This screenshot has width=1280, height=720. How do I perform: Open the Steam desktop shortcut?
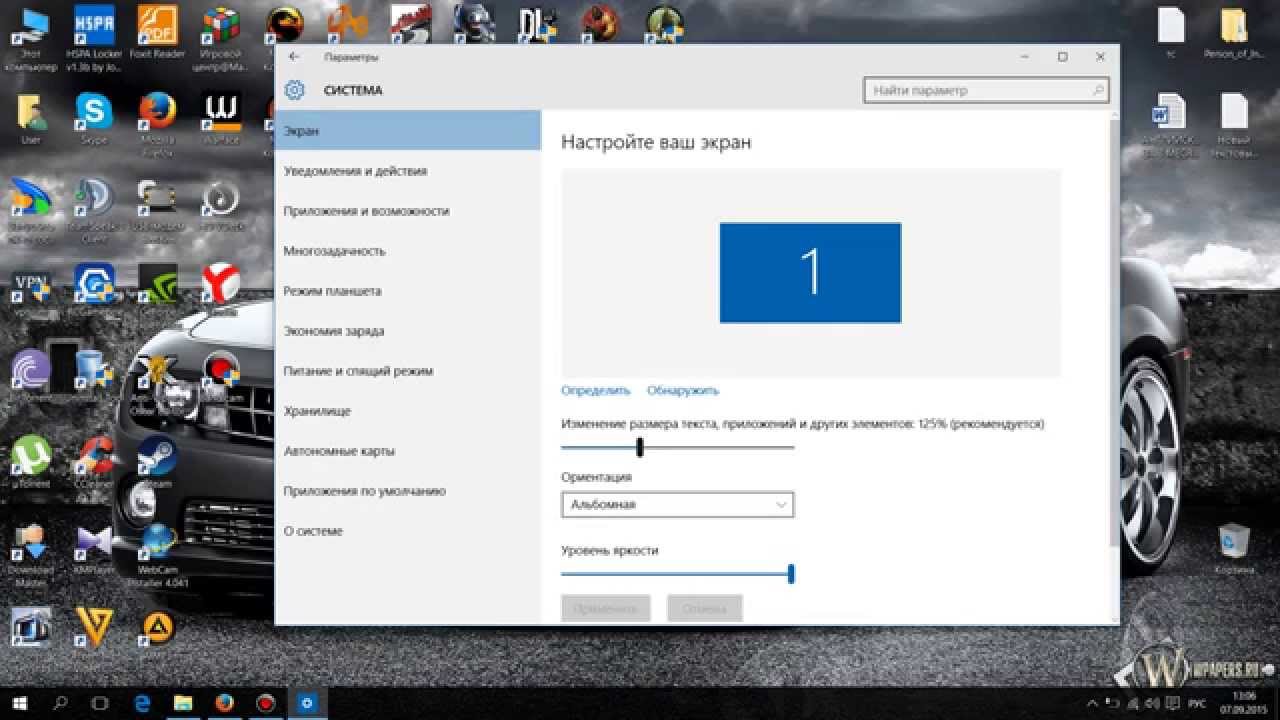(157, 461)
